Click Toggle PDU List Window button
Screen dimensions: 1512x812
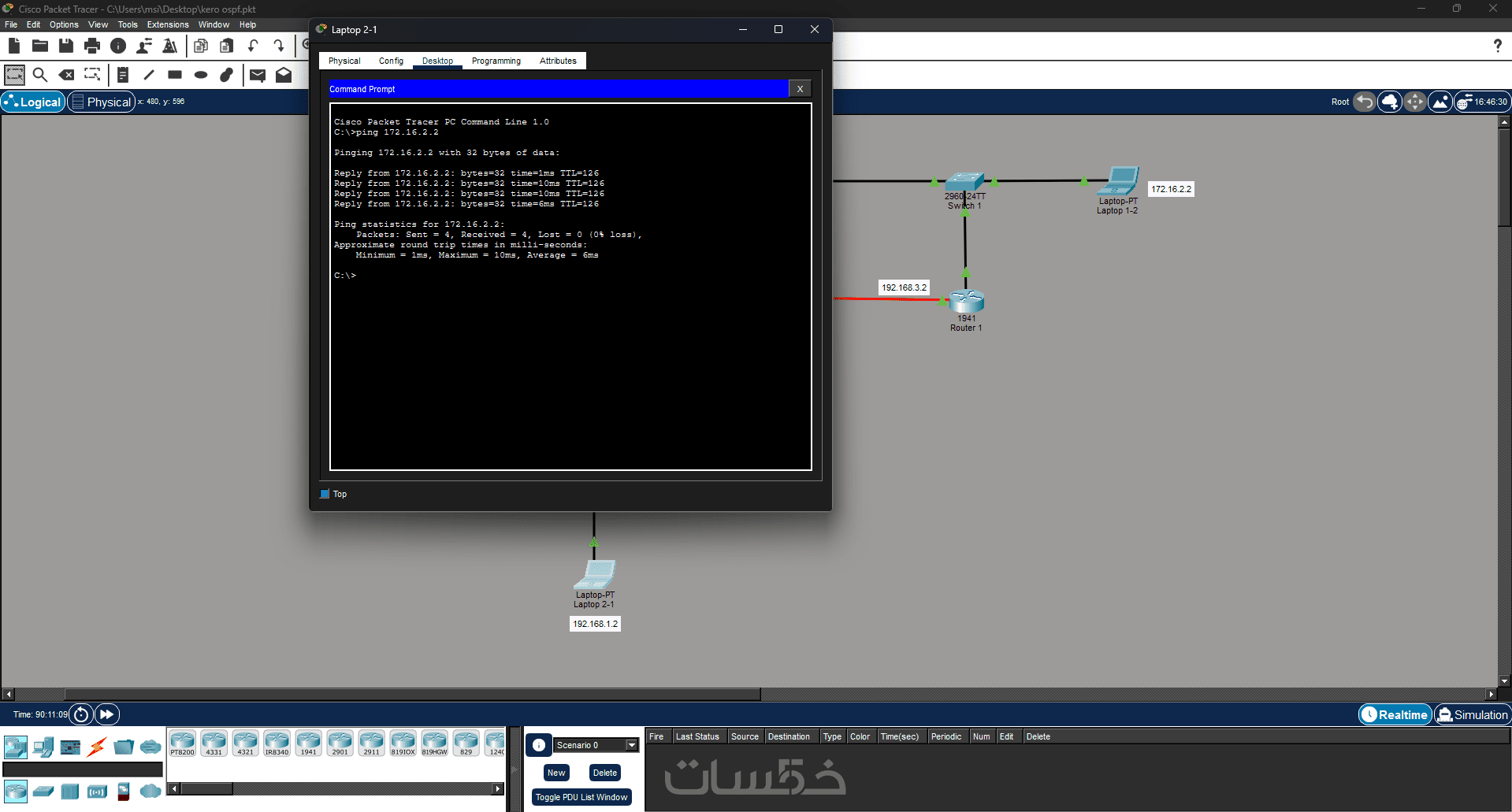[581, 797]
